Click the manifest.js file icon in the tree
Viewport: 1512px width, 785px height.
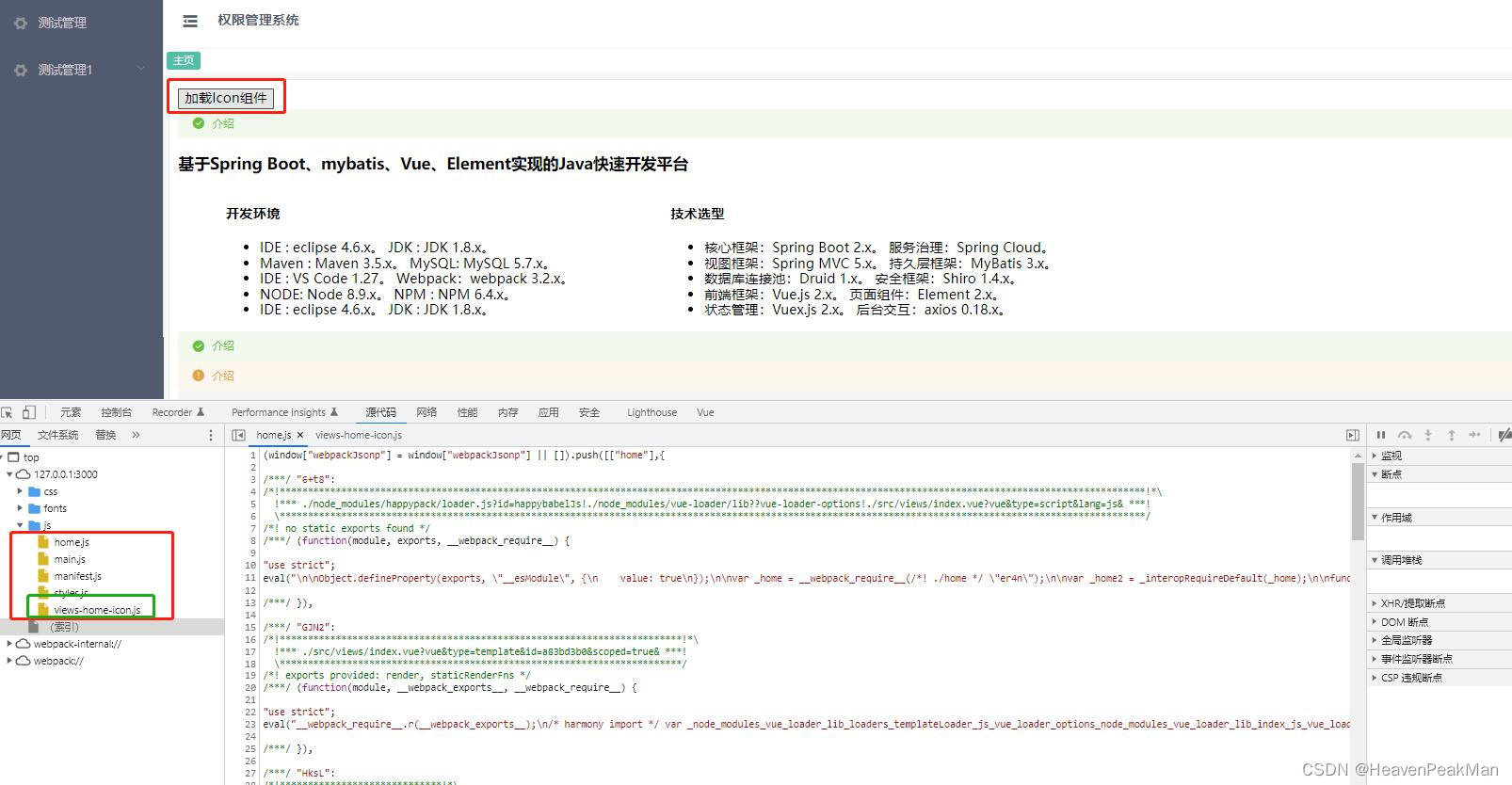point(43,576)
